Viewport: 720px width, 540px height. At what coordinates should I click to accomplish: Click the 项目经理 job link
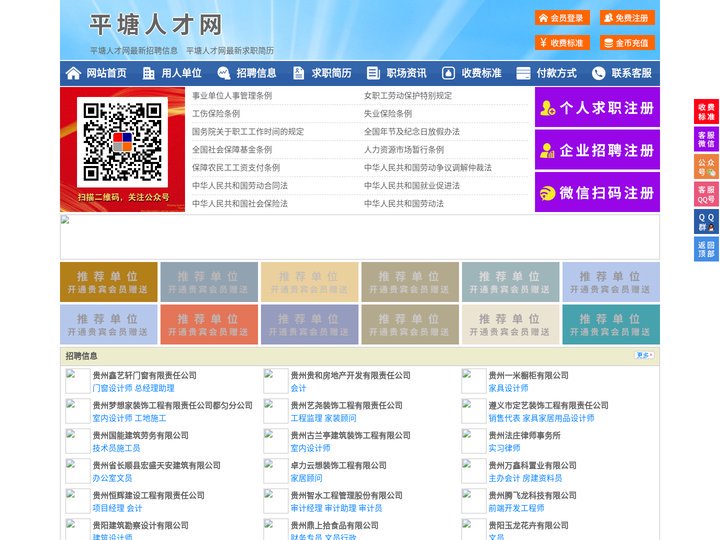pos(108,508)
